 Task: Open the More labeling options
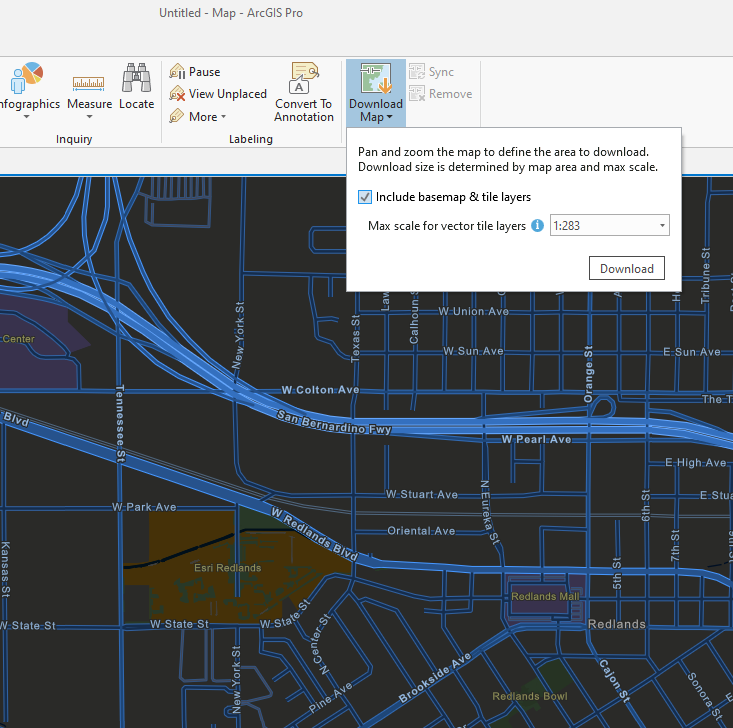pyautogui.click(x=197, y=116)
